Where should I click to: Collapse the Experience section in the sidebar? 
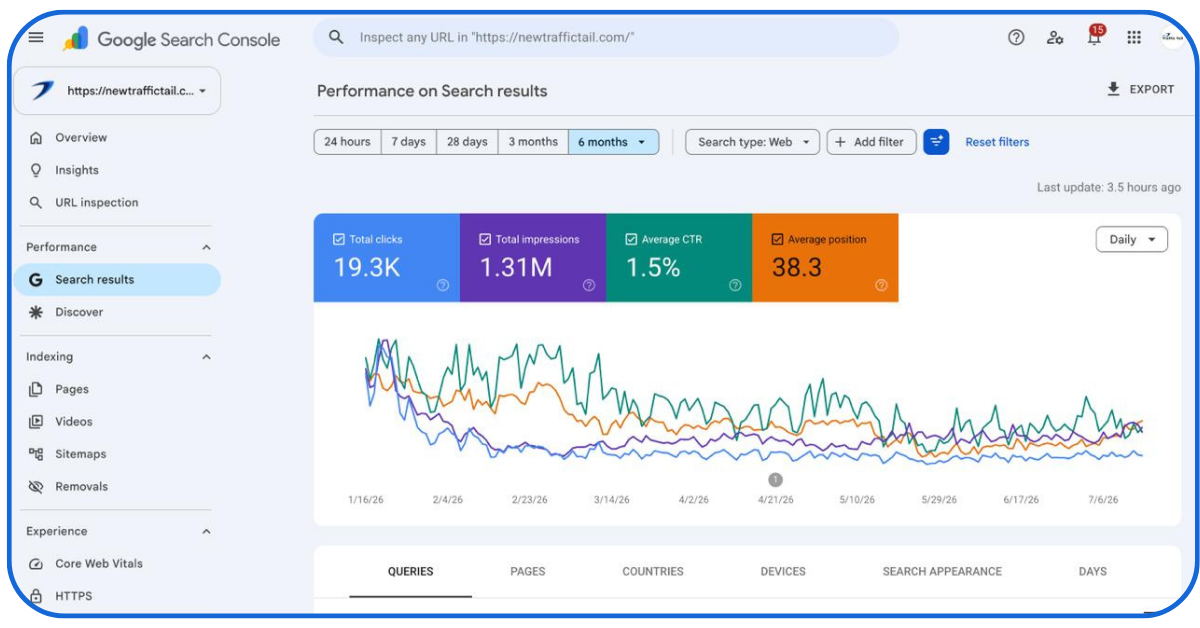206,532
